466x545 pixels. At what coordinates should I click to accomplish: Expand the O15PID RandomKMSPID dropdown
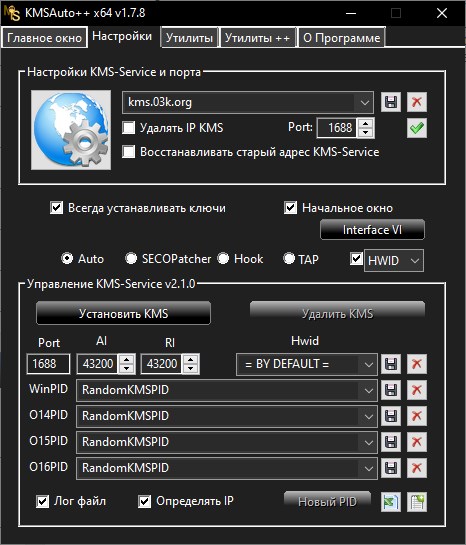[368, 442]
